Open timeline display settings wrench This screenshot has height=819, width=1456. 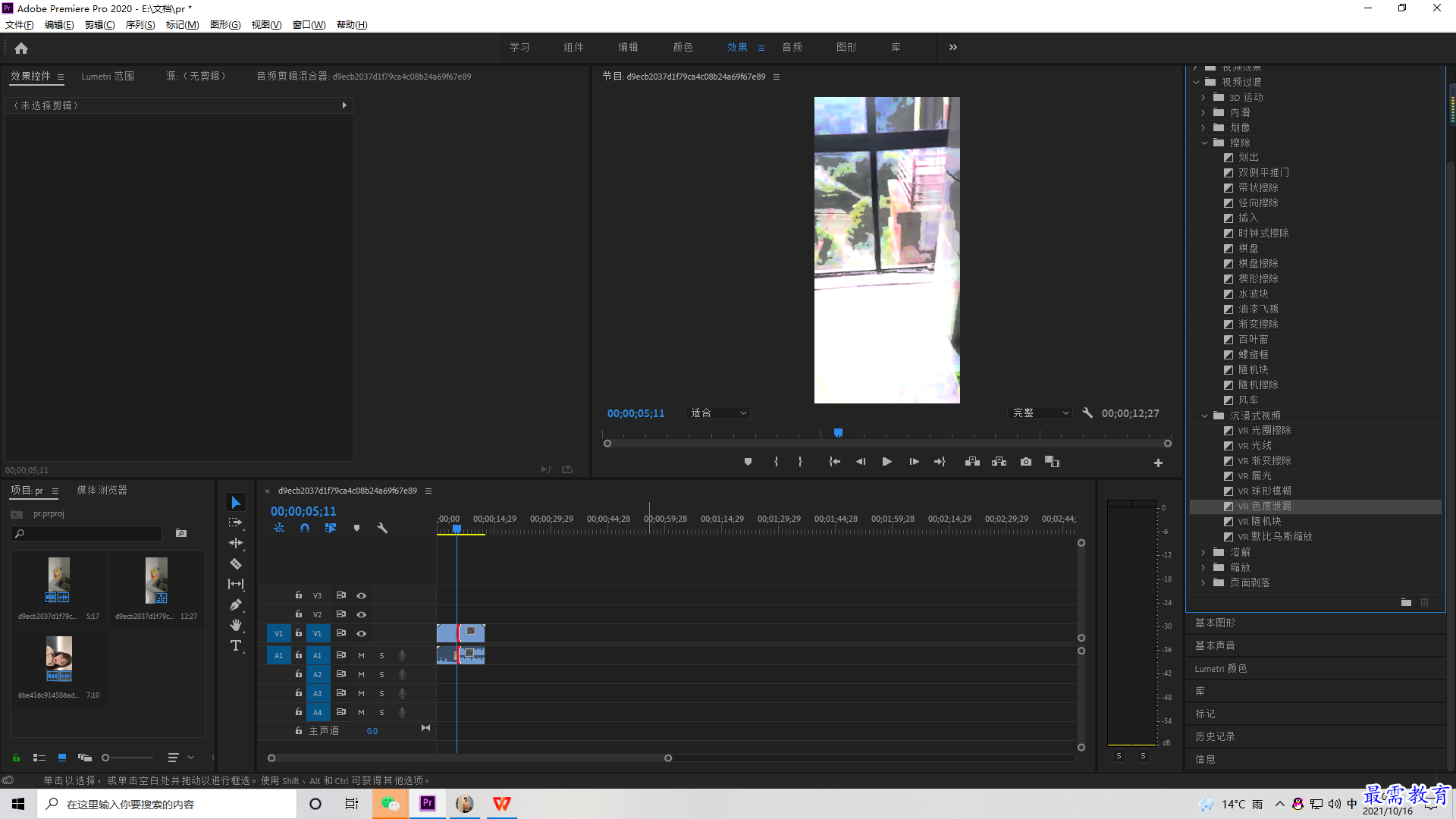click(382, 528)
